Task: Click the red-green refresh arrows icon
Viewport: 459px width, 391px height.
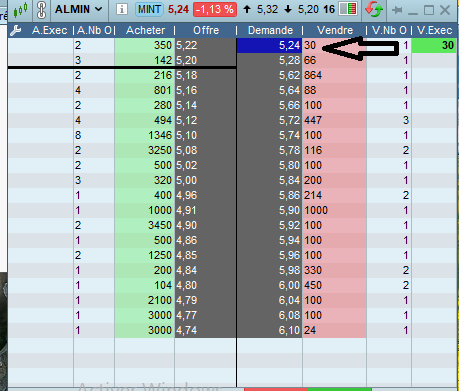Action: [374, 9]
